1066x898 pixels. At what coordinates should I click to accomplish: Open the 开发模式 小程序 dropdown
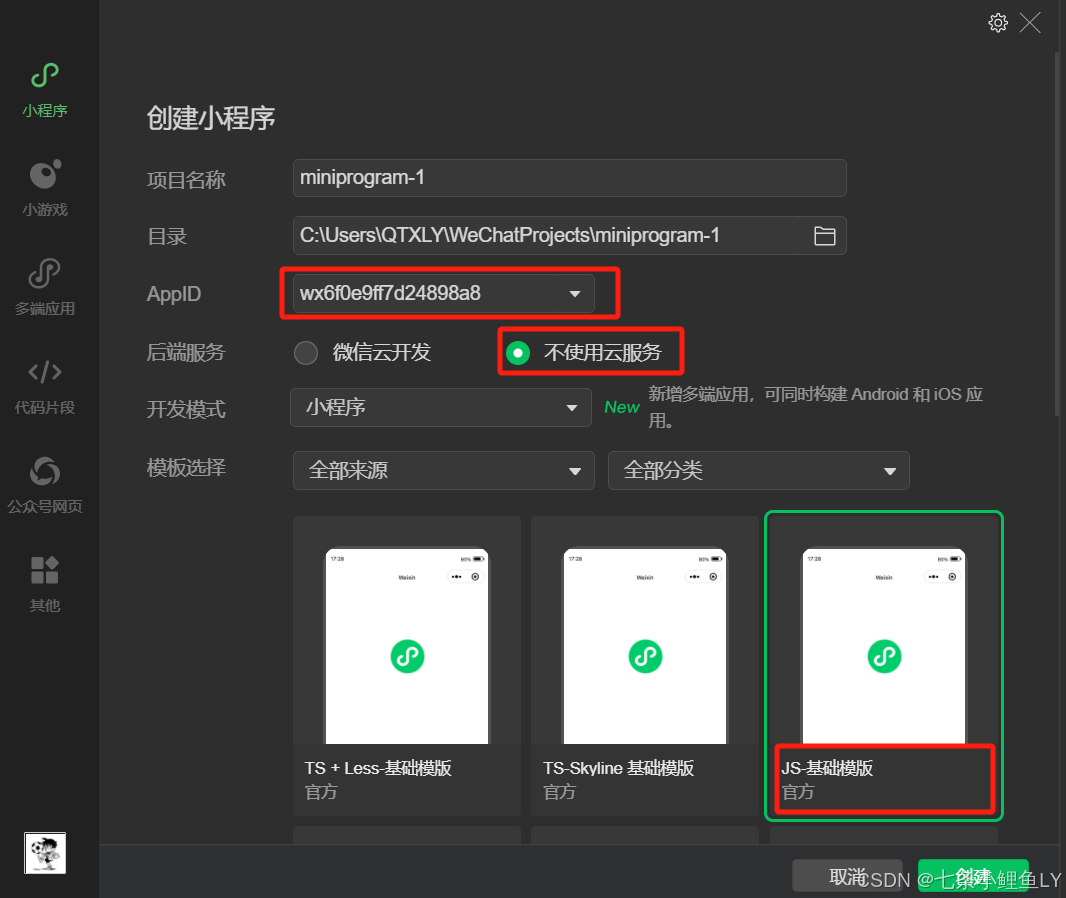[441, 407]
